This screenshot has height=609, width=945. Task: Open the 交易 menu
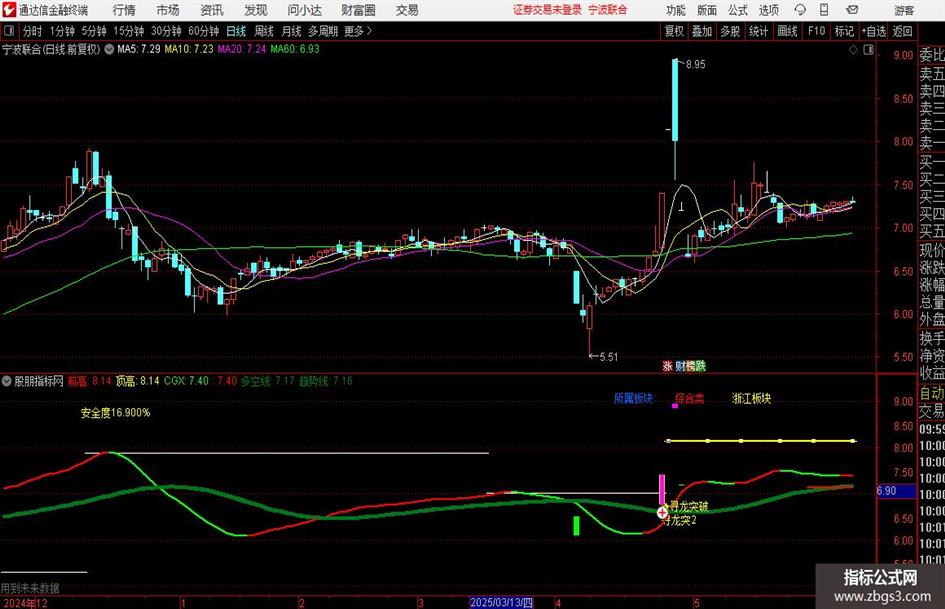pyautogui.click(x=407, y=10)
